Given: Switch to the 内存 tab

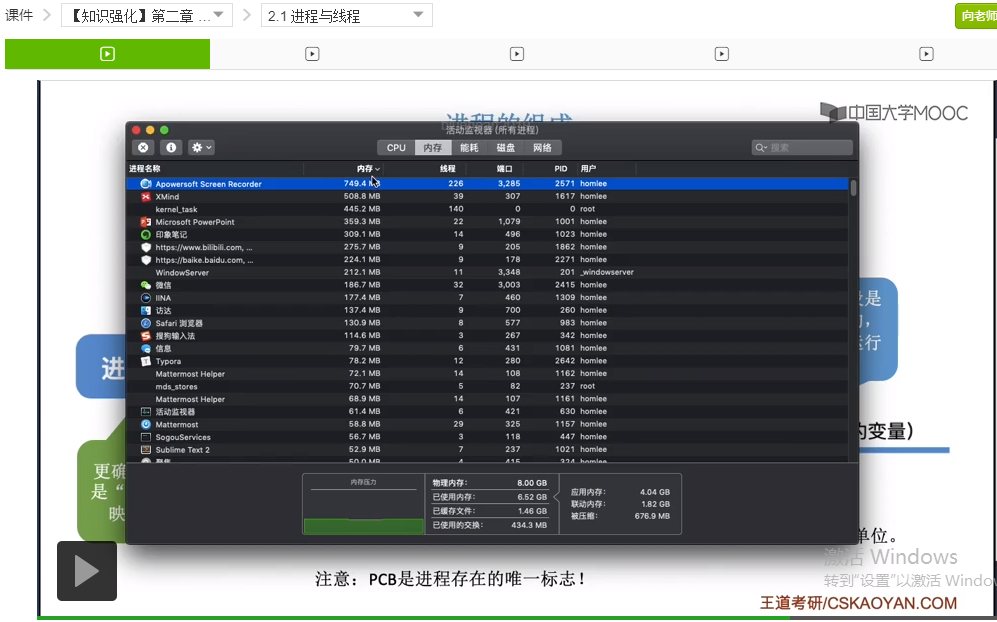Looking at the screenshot, I should (432, 148).
